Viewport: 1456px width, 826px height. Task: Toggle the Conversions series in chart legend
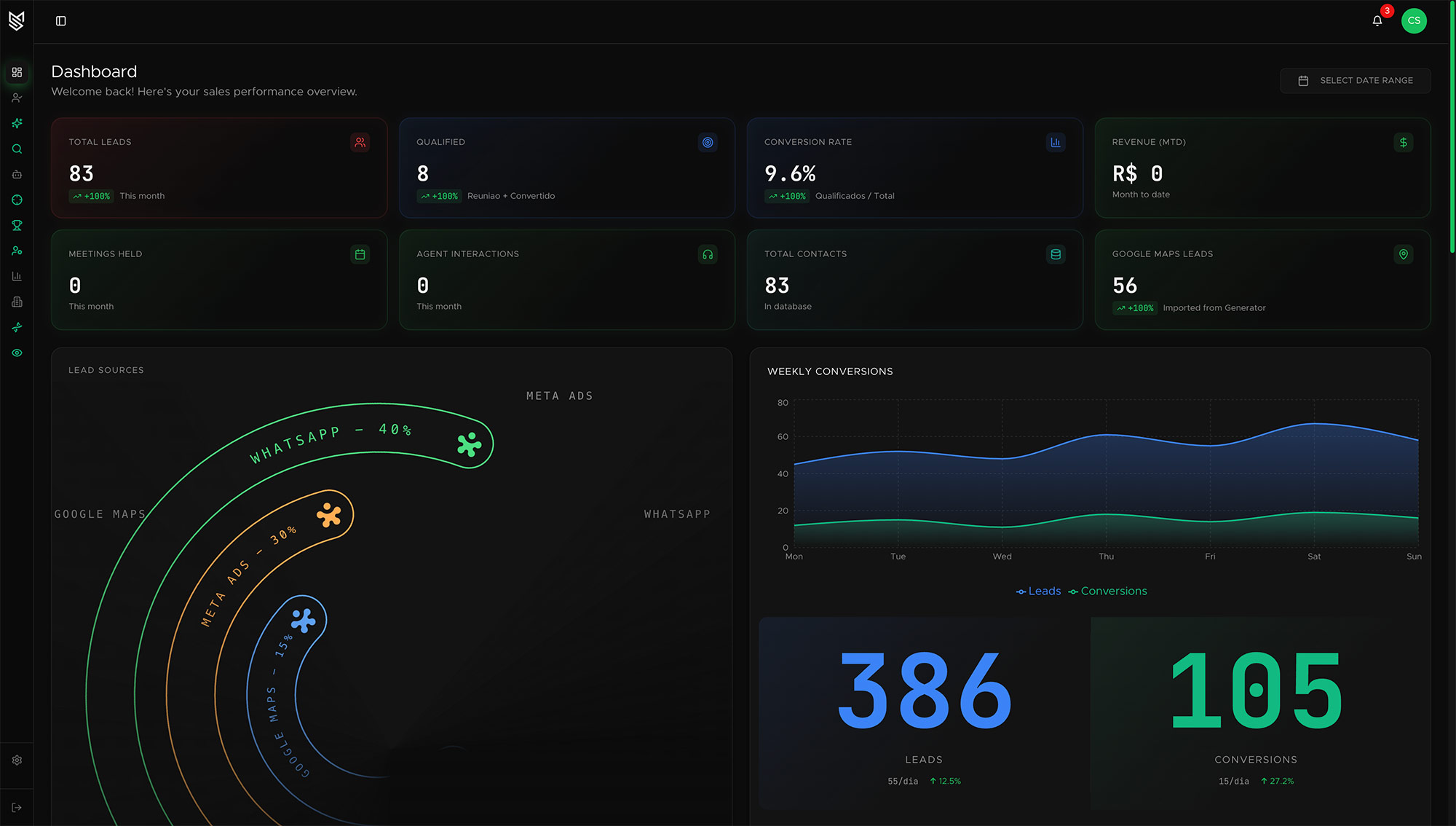[x=1107, y=591]
